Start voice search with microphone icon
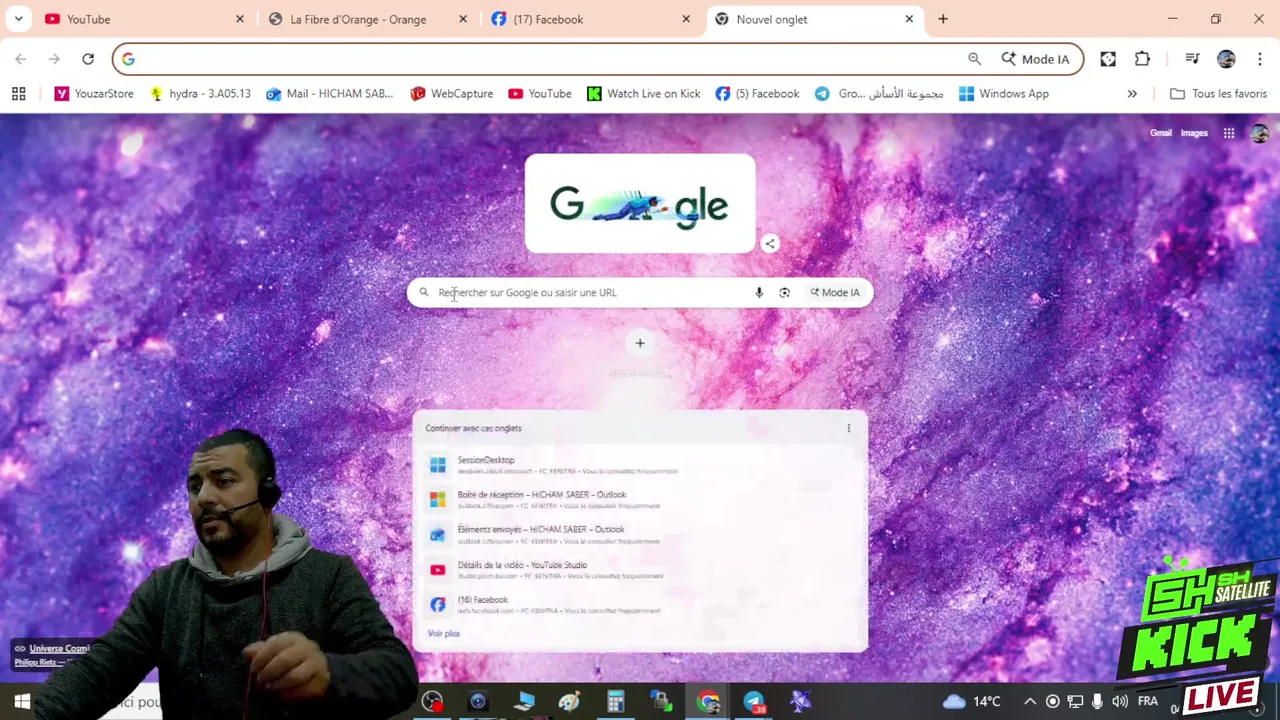This screenshot has height=720, width=1280. 759,293
